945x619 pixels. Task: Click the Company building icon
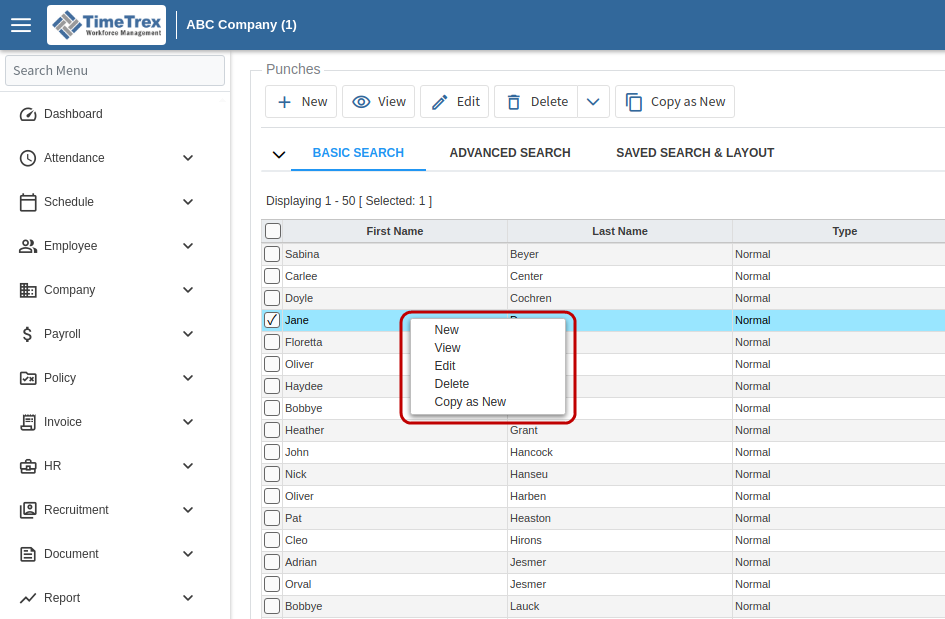(x=28, y=290)
